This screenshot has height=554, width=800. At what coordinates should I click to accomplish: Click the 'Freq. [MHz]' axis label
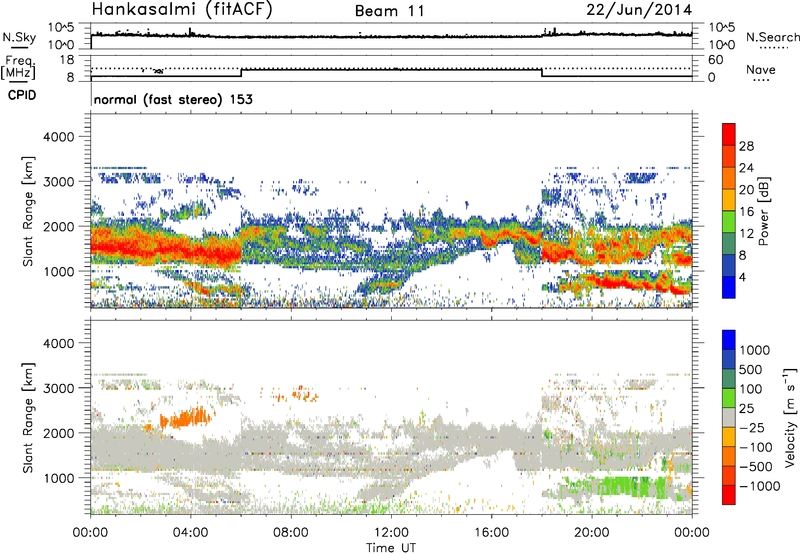[x=18, y=67]
